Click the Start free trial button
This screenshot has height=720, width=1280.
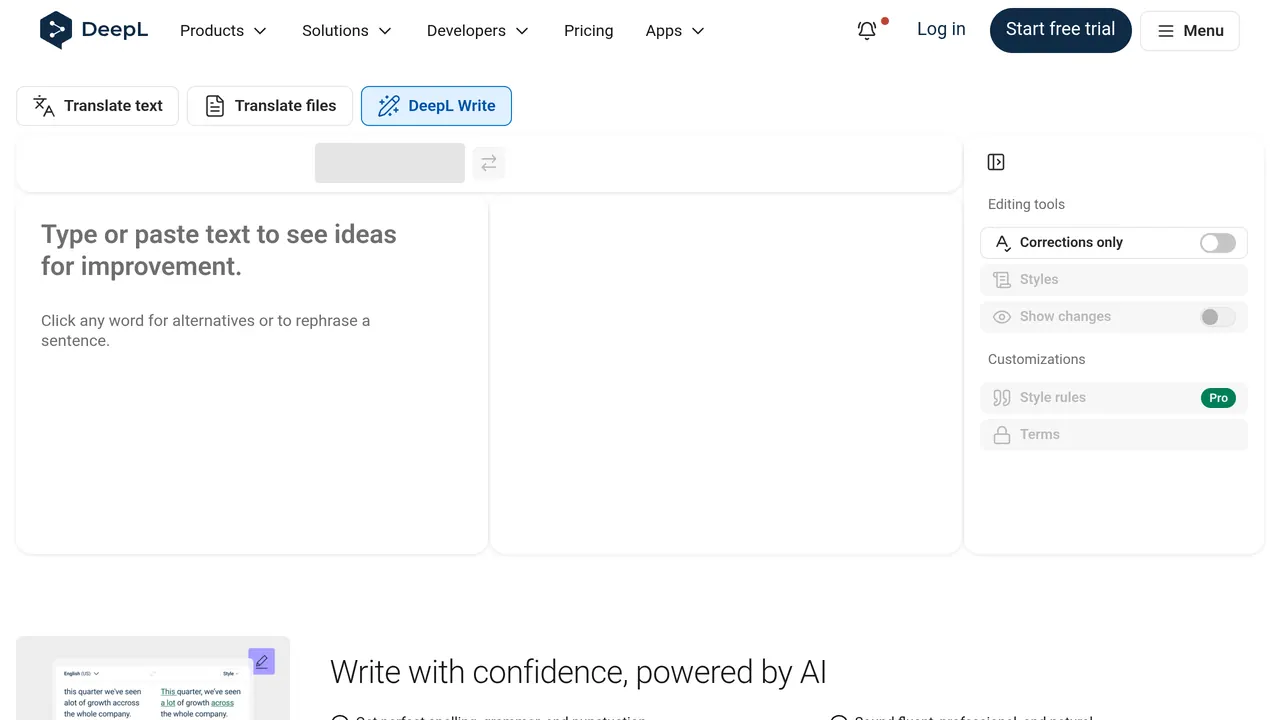click(x=1061, y=30)
